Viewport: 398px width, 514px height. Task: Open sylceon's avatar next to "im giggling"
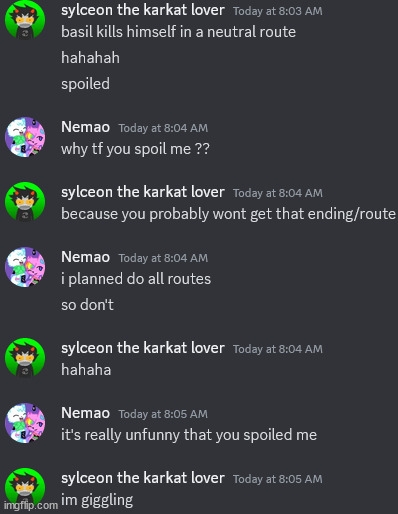pyautogui.click(x=25, y=488)
